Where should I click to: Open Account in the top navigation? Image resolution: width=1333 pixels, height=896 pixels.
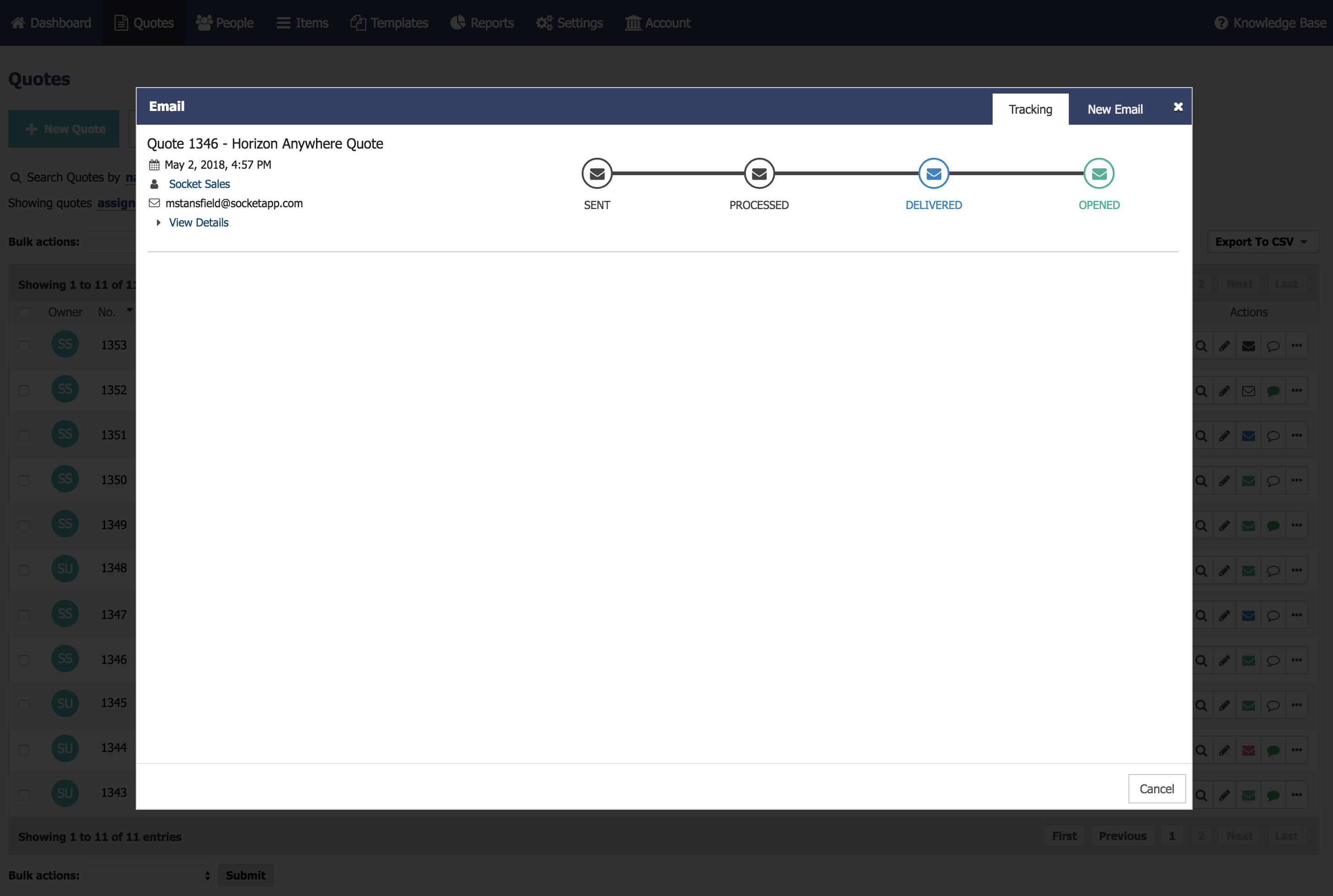[657, 23]
